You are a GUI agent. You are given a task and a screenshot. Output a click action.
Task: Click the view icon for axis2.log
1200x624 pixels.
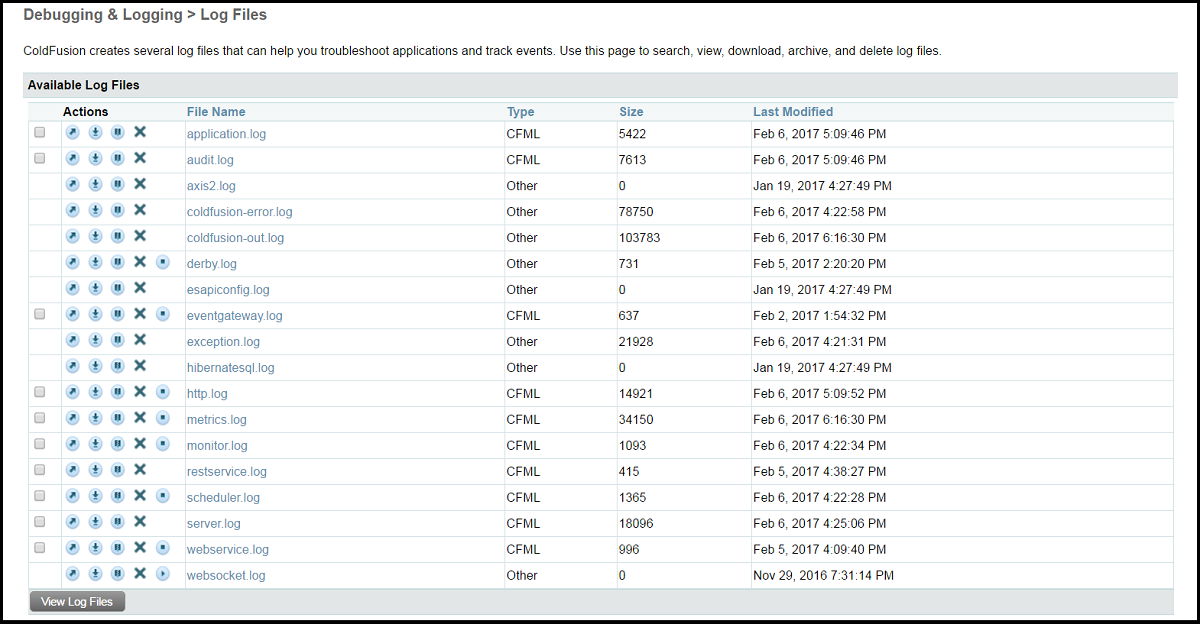(72, 184)
